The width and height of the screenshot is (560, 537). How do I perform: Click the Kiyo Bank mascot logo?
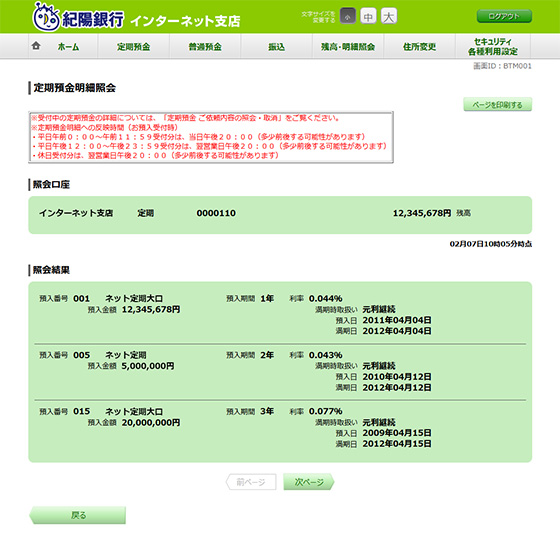point(46,17)
